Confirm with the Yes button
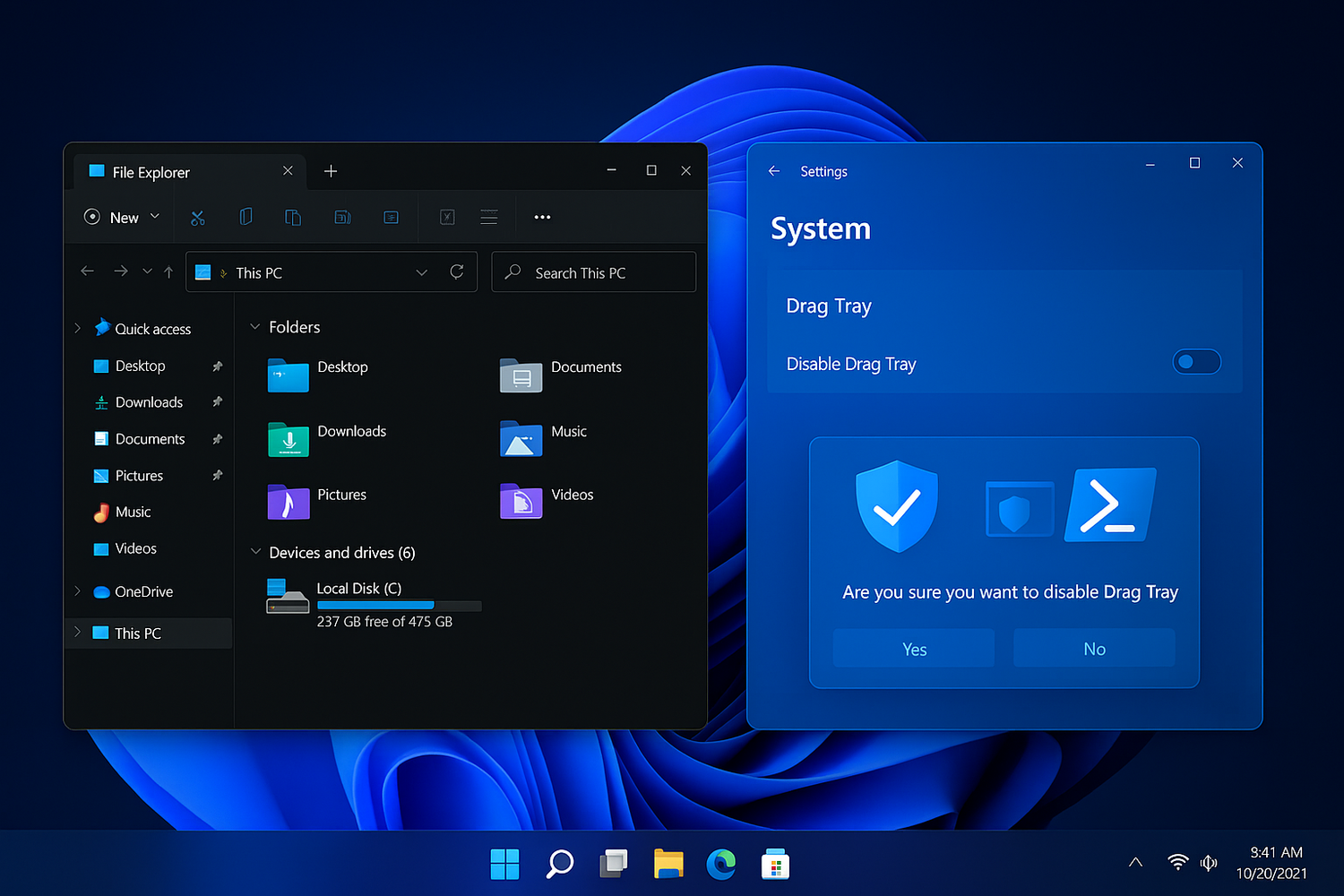 pyautogui.click(x=913, y=647)
